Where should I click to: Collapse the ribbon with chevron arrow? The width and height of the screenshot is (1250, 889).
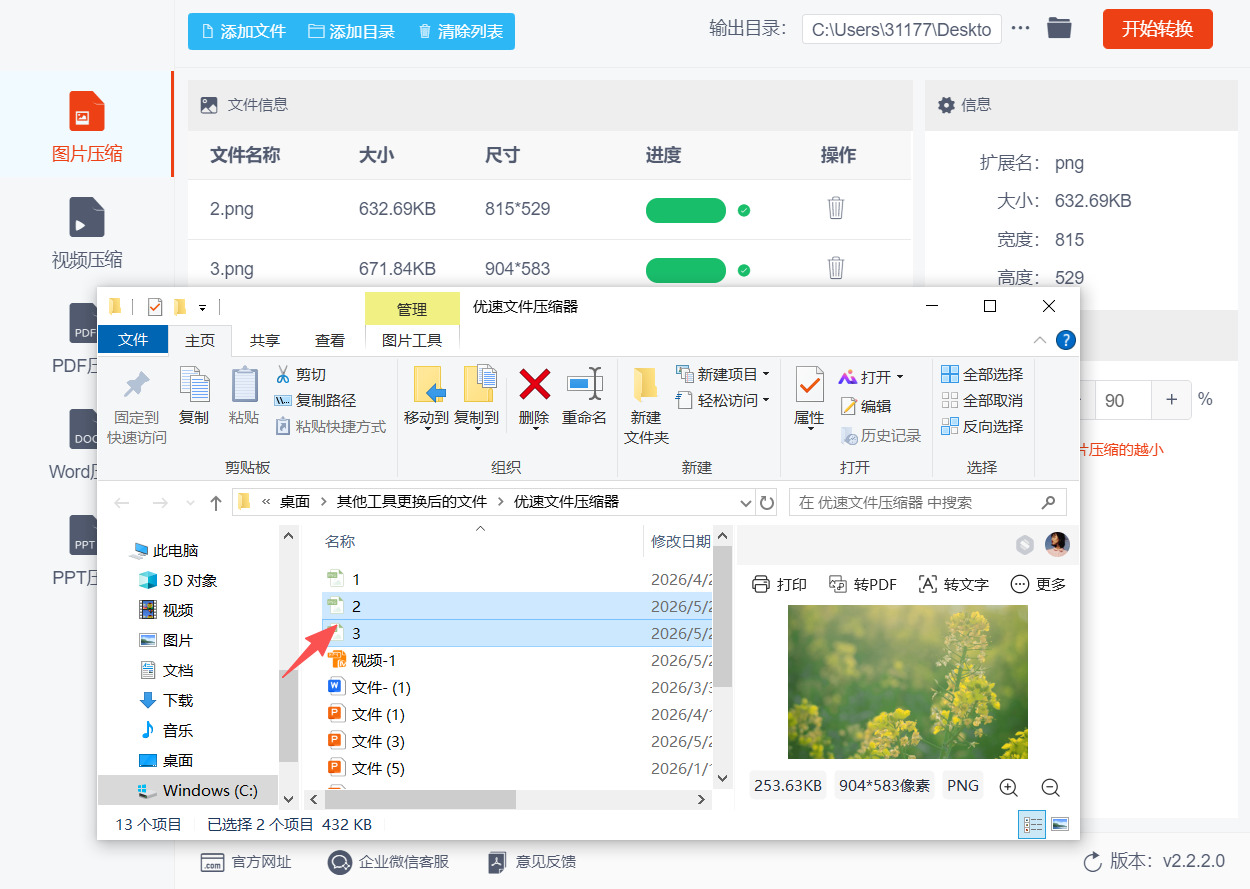click(x=1040, y=340)
